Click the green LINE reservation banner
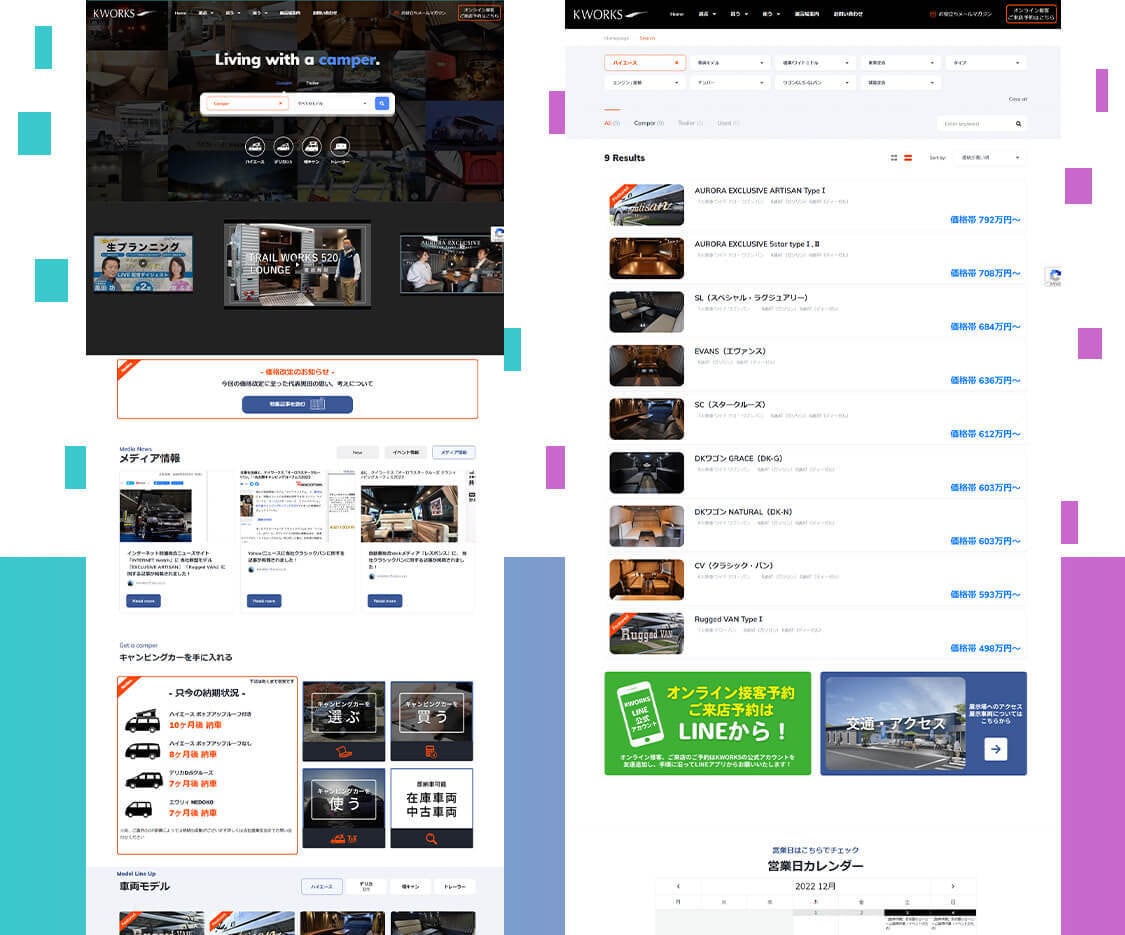The width and height of the screenshot is (1125, 935). point(707,723)
